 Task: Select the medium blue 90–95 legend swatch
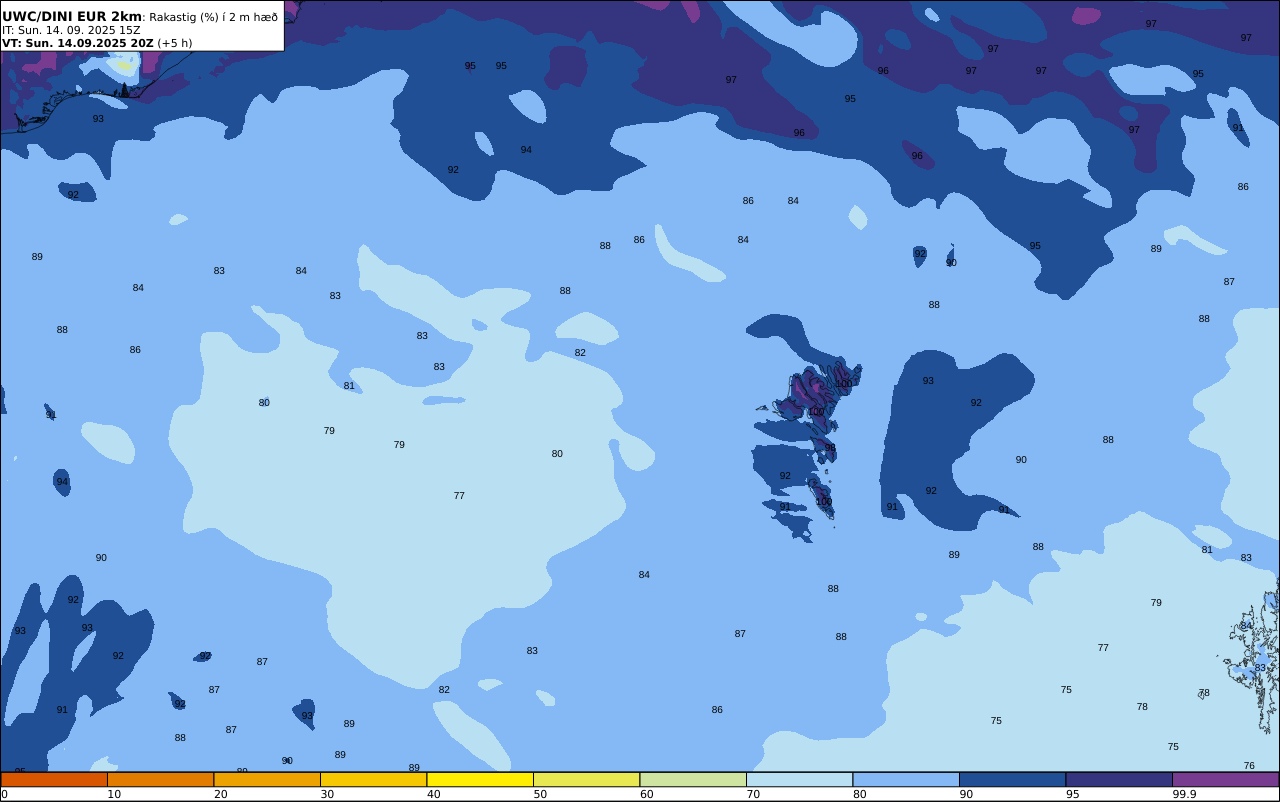pyautogui.click(x=1012, y=779)
